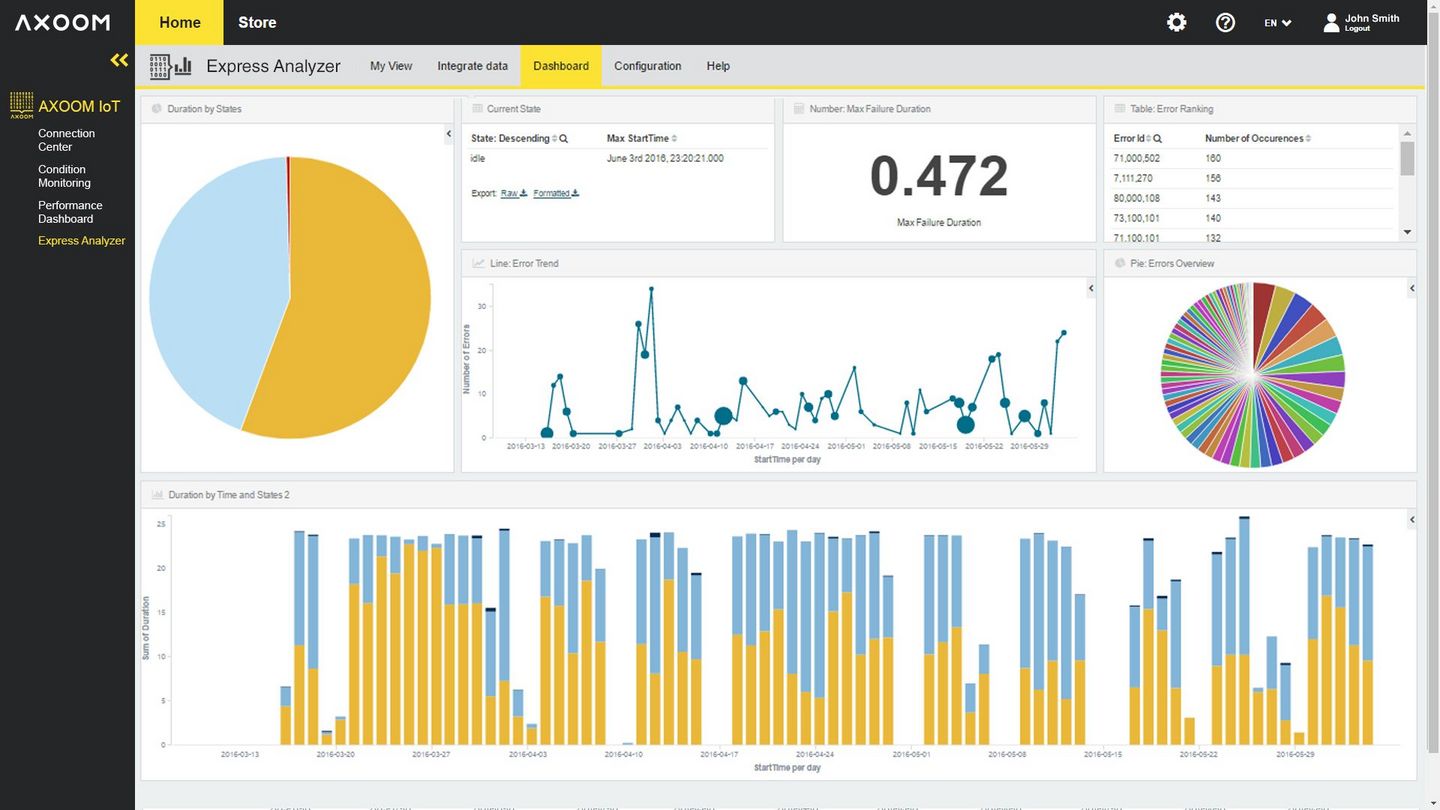Viewport: 1440px width, 810px height.
Task: Click the search icon beside State: Descending
Action: tap(564, 139)
